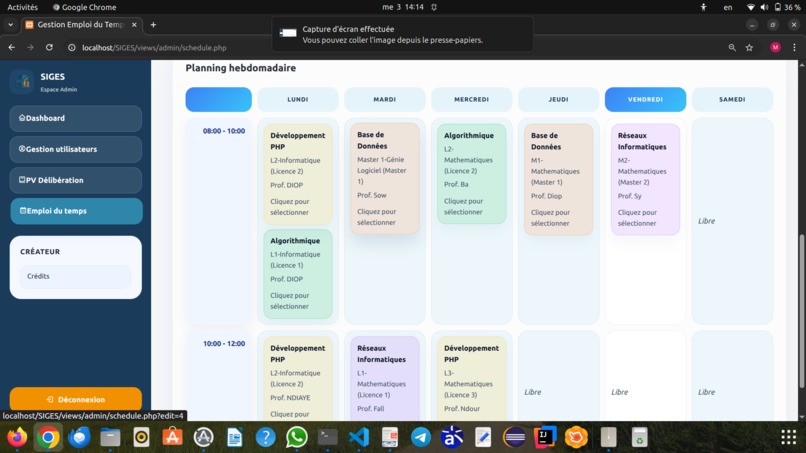
Task: Launch WhatsApp from the dock
Action: 297,438
